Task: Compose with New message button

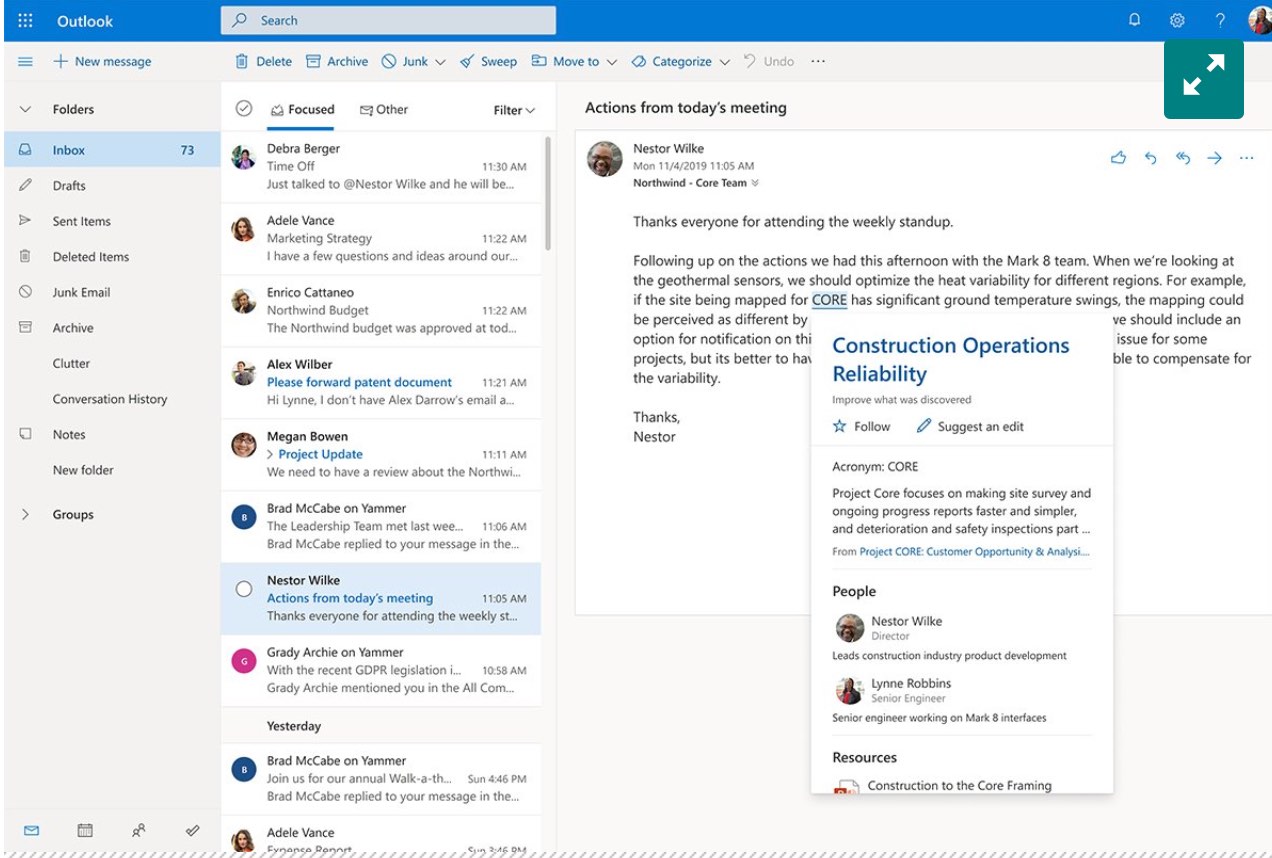Action: [102, 62]
